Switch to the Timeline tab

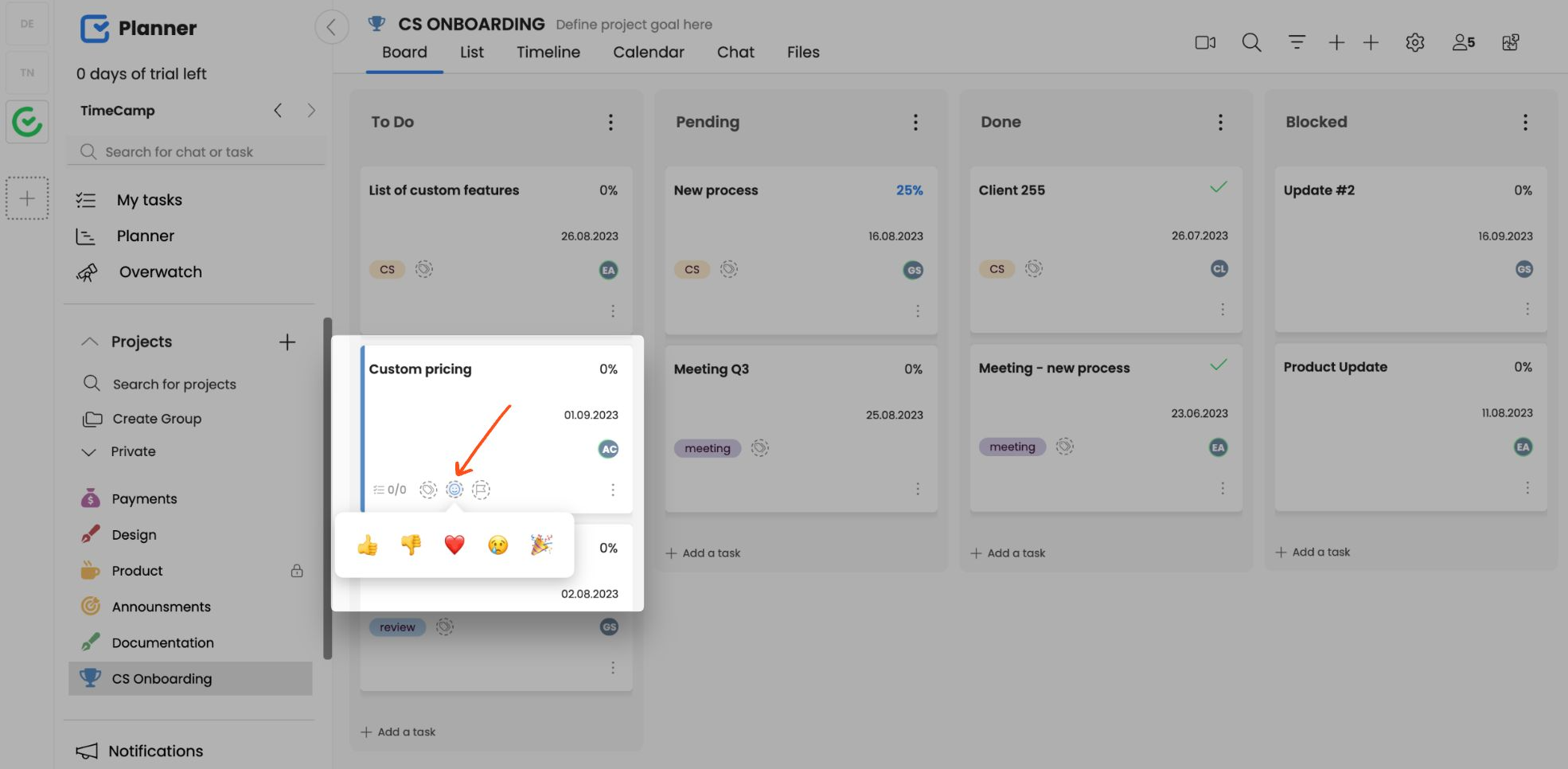[548, 52]
